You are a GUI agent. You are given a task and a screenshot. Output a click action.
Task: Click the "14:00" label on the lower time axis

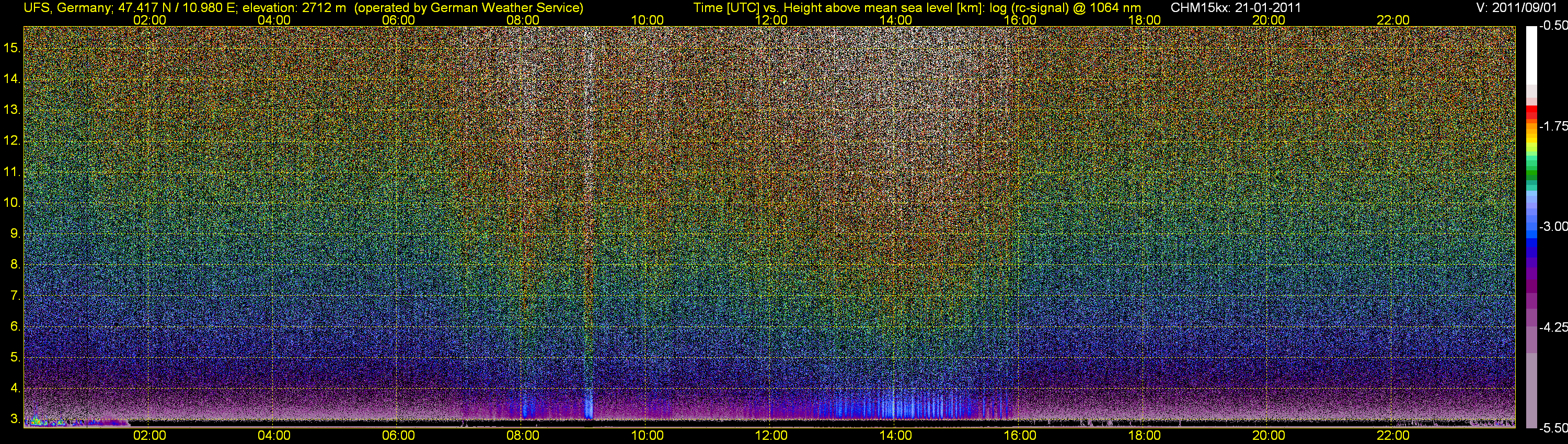point(896,436)
